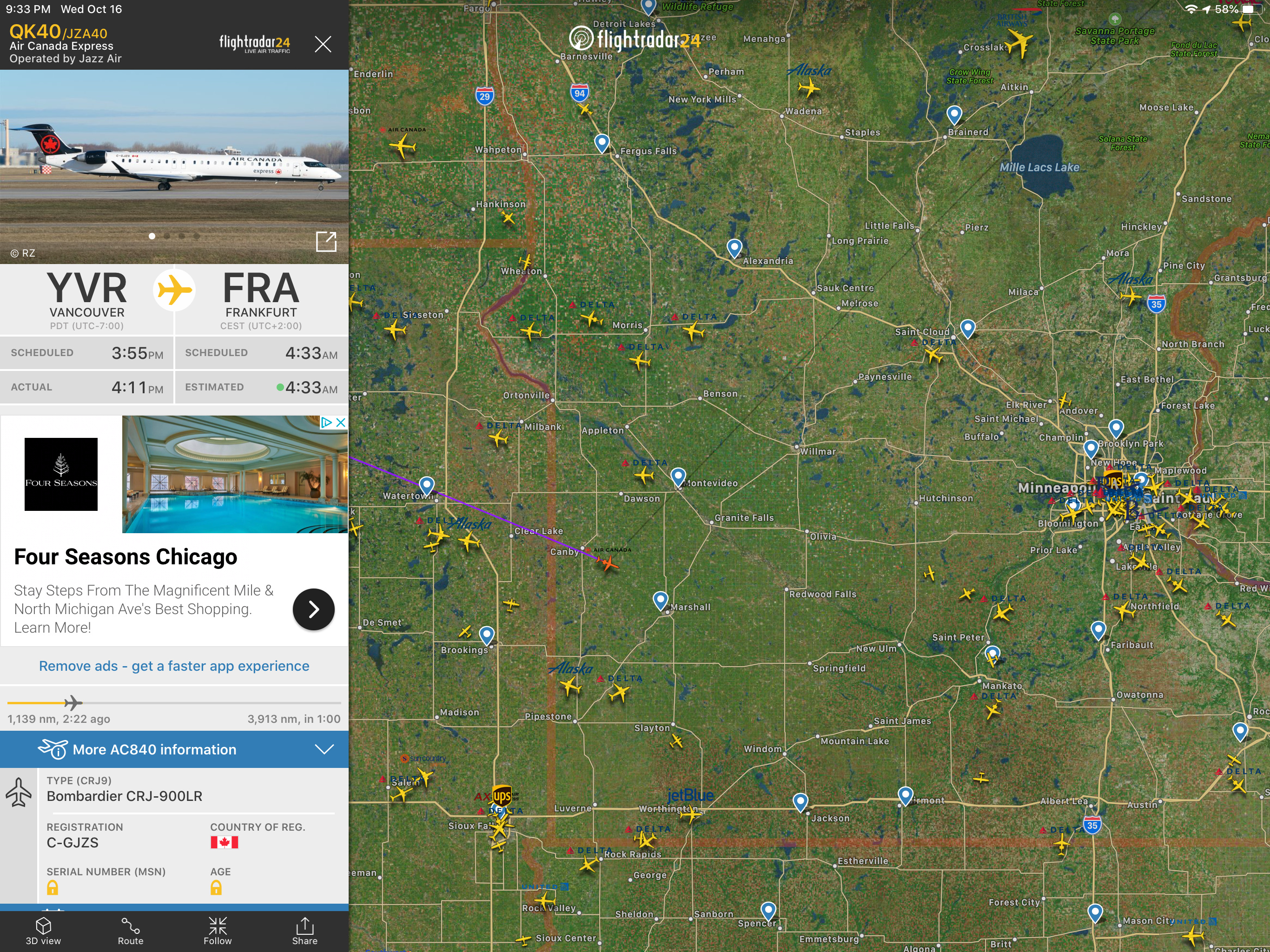Tap the Follow aircraft icon
This screenshot has height=952, width=1270.
click(218, 931)
